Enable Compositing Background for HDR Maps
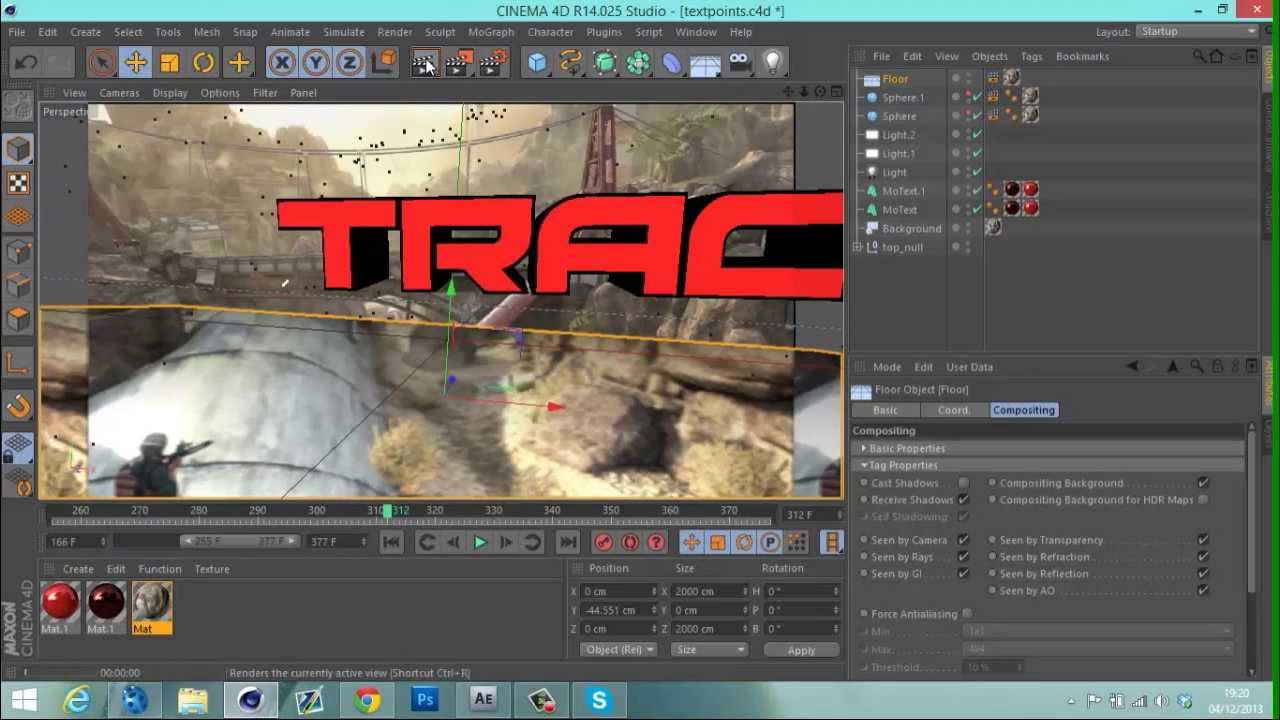This screenshot has height=720, width=1280. pyautogui.click(x=1203, y=500)
